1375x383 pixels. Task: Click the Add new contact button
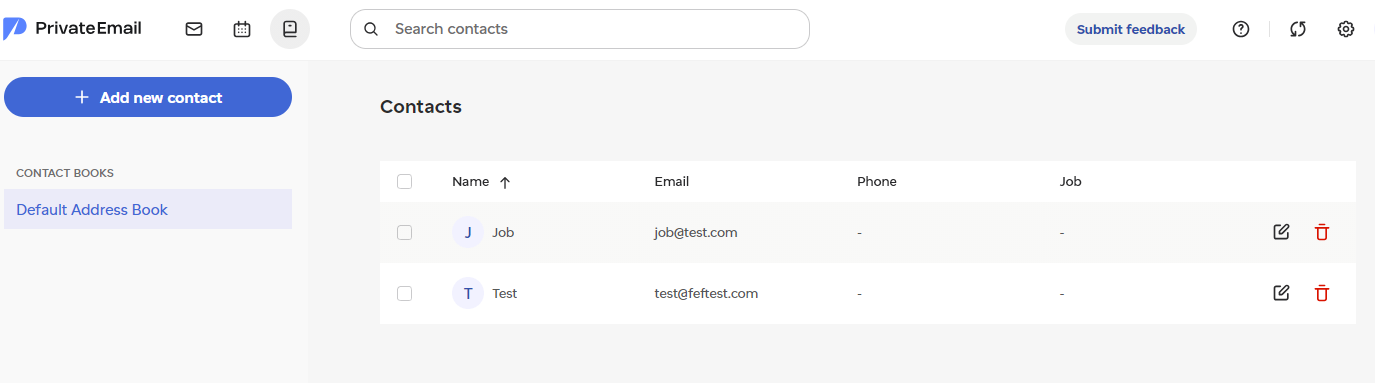pos(148,97)
